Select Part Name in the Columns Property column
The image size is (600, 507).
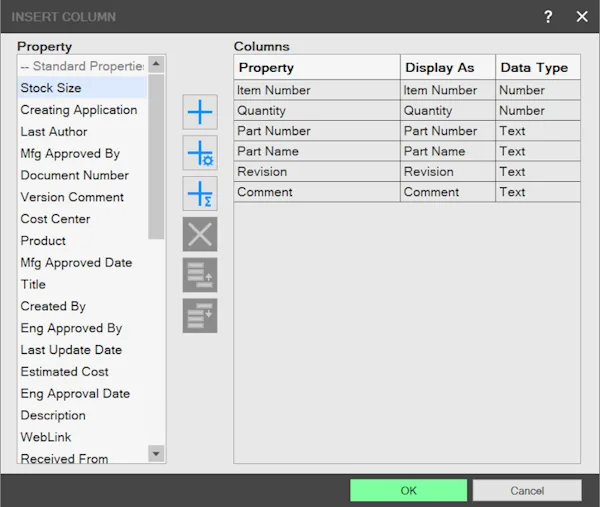[317, 151]
